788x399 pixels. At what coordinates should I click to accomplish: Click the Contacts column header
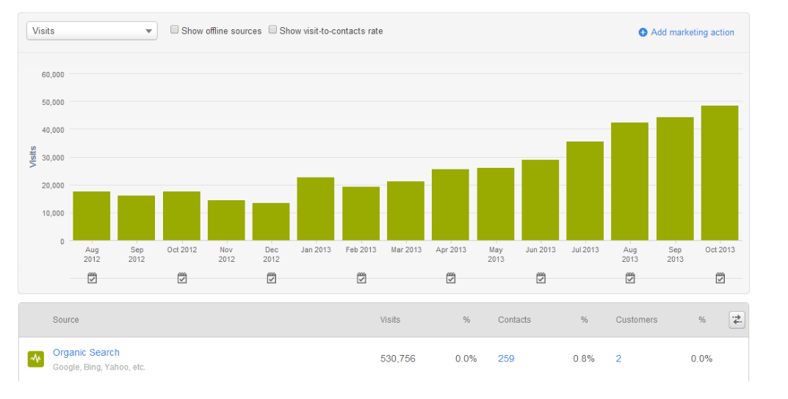[514, 320]
